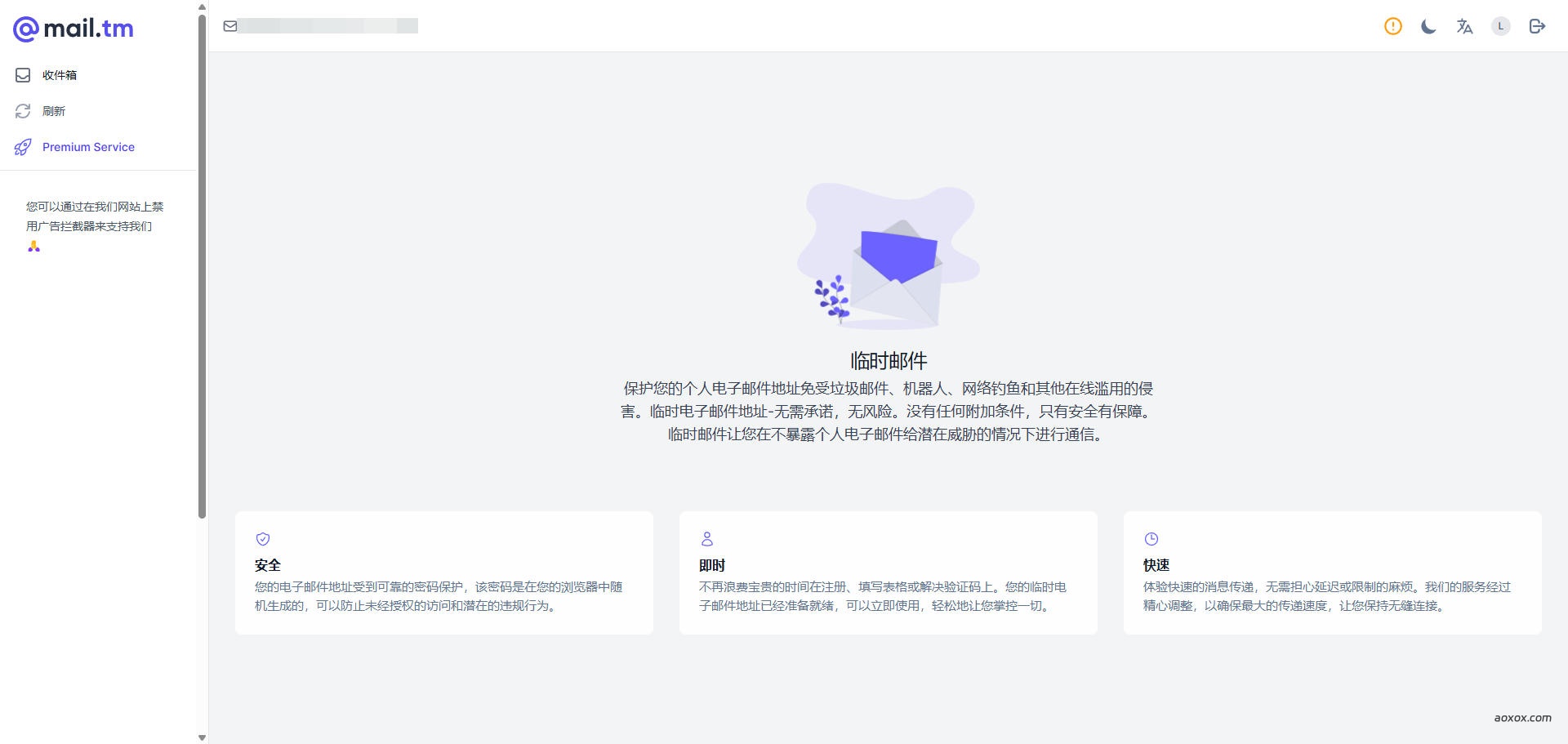Click the scrollbar down arrow

point(202,737)
